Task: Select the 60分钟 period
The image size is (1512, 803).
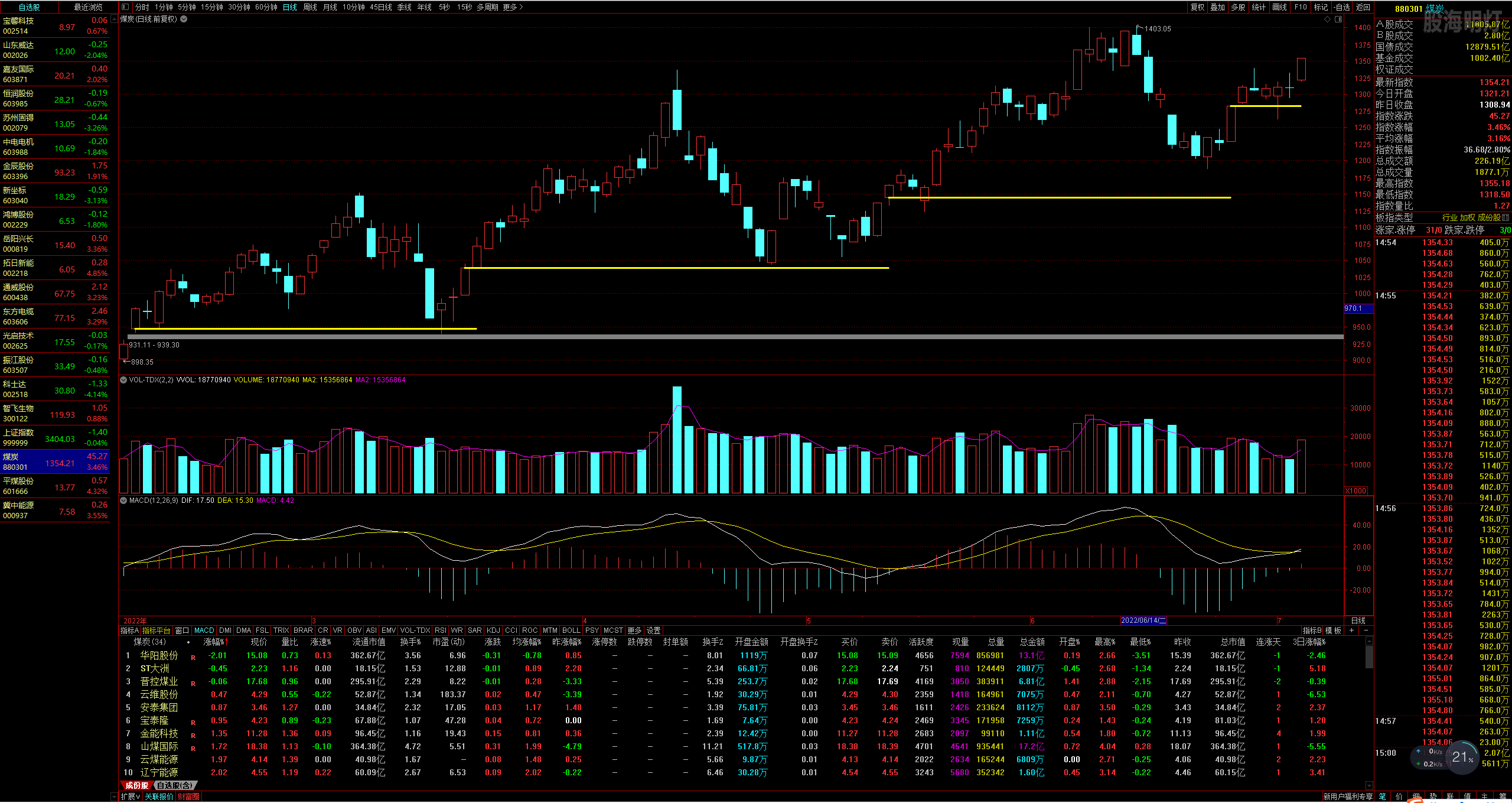Action: click(x=266, y=7)
